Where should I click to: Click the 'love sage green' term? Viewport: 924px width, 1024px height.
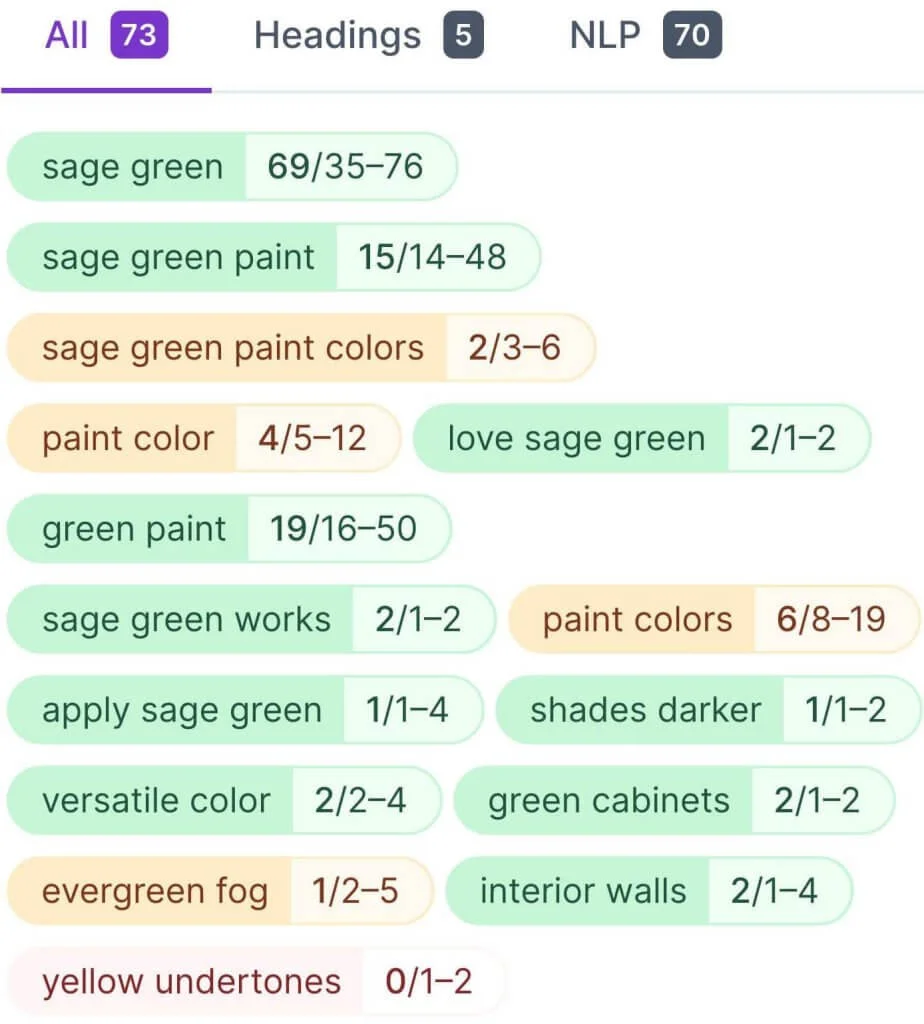tap(641, 438)
